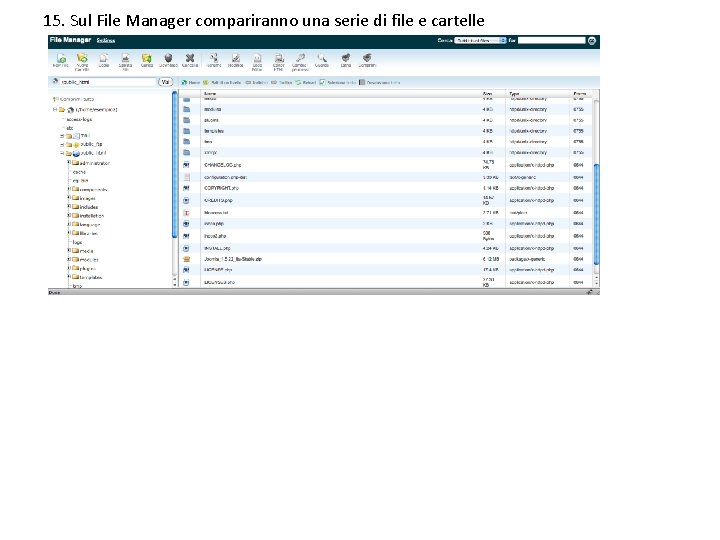Select the xmlrpc folder row in the file list
This screenshot has width=720, height=540.
click(x=386, y=152)
